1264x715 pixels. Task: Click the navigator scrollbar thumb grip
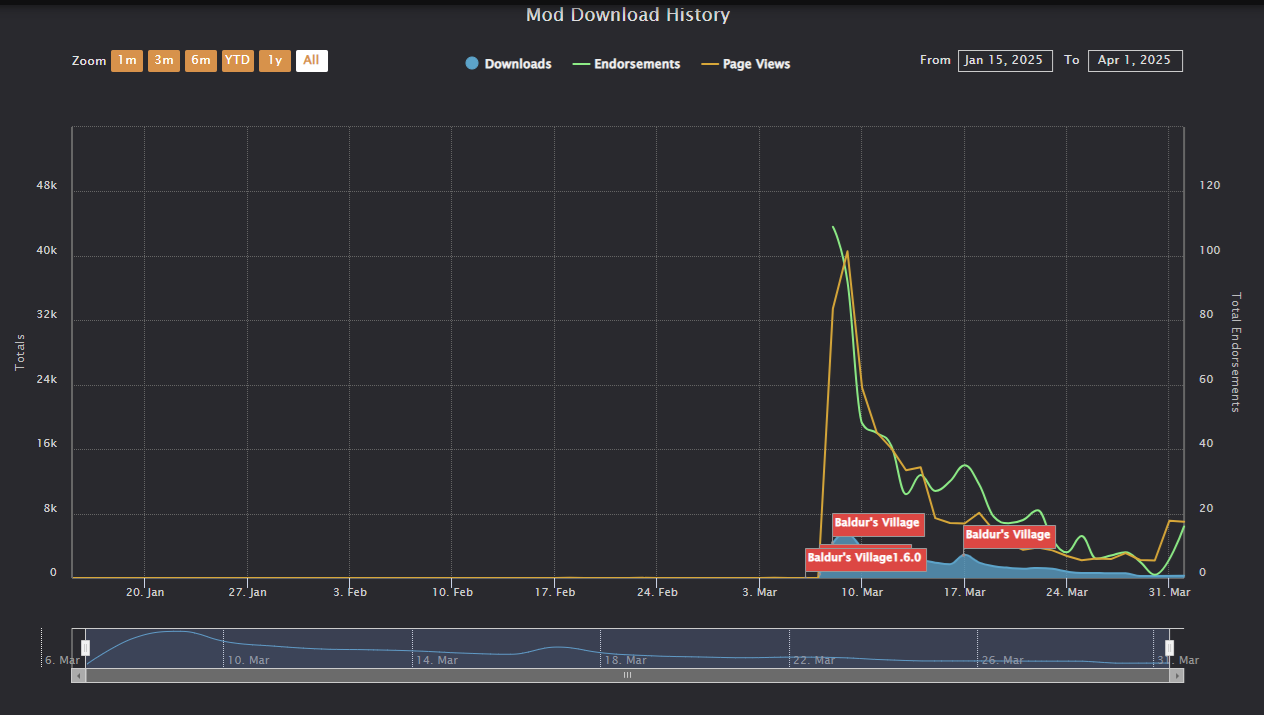point(628,675)
